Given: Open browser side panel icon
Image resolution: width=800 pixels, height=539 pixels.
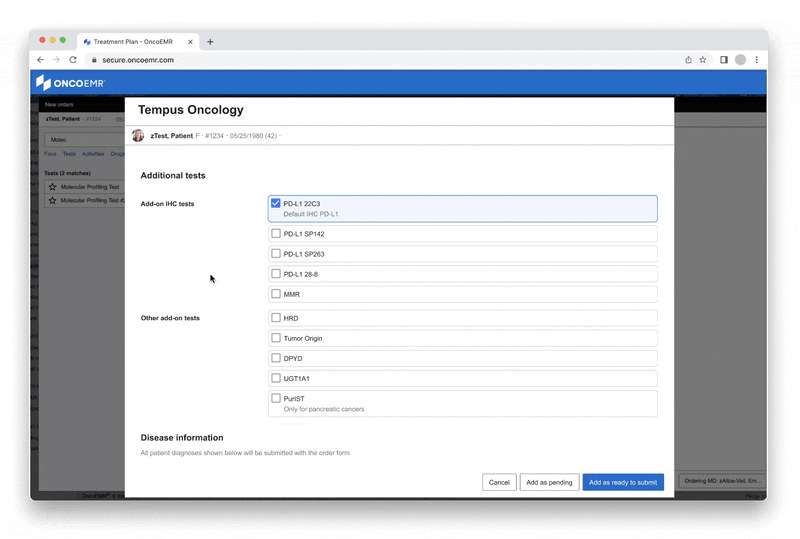Looking at the screenshot, I should 724,60.
